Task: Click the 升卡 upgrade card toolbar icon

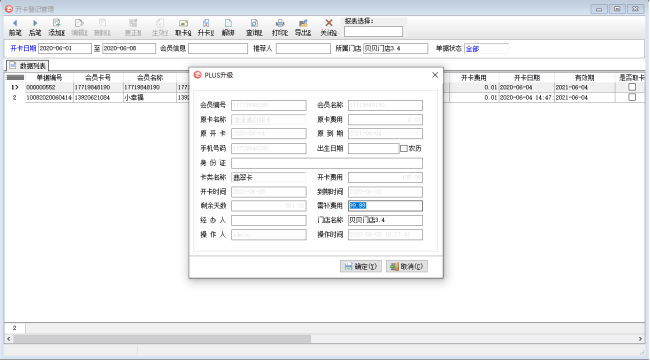Action: pos(206,27)
